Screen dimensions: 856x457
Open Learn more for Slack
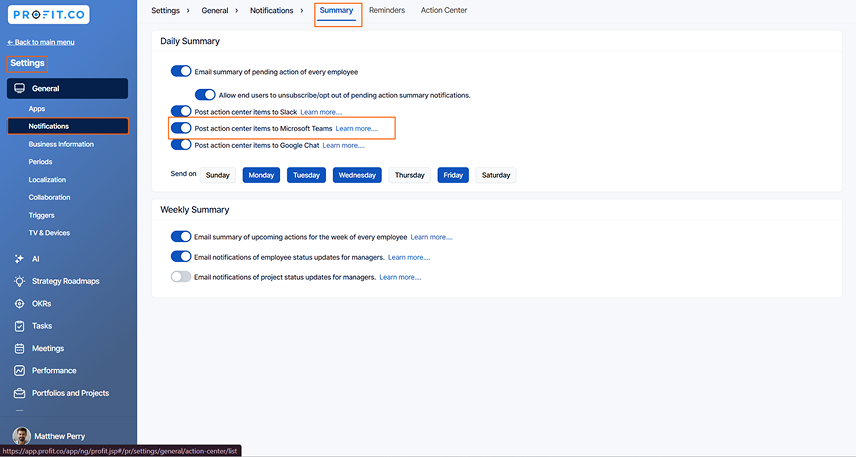321,112
